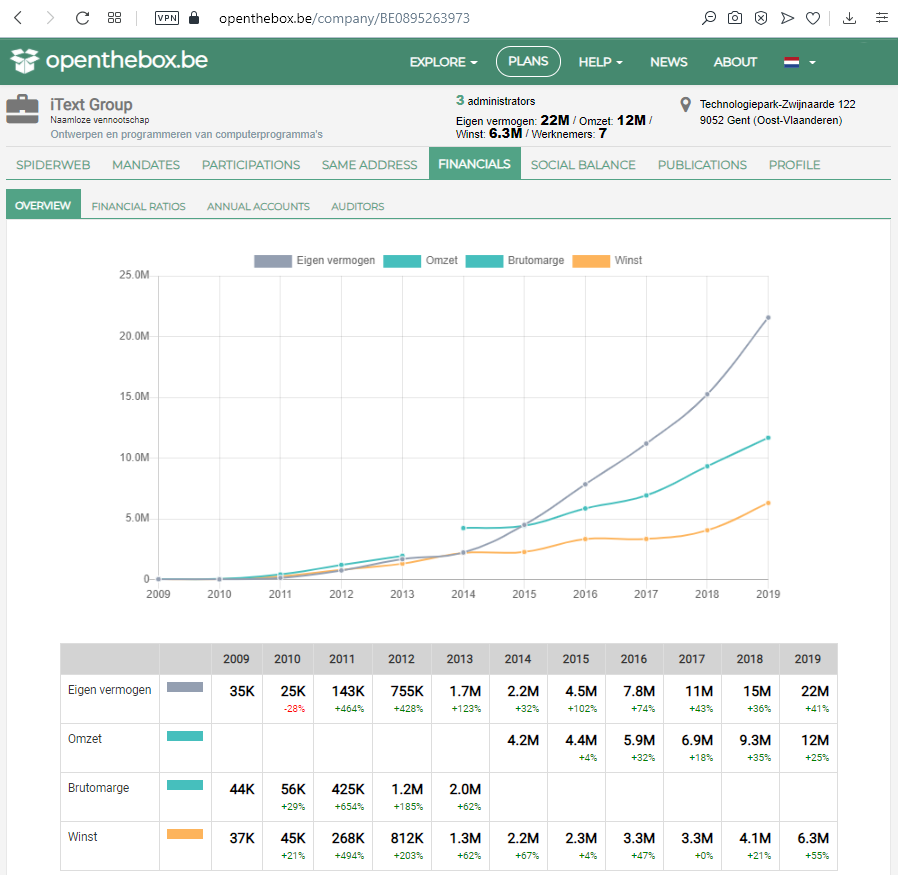Take a snapshot with the camera icon

(x=735, y=18)
